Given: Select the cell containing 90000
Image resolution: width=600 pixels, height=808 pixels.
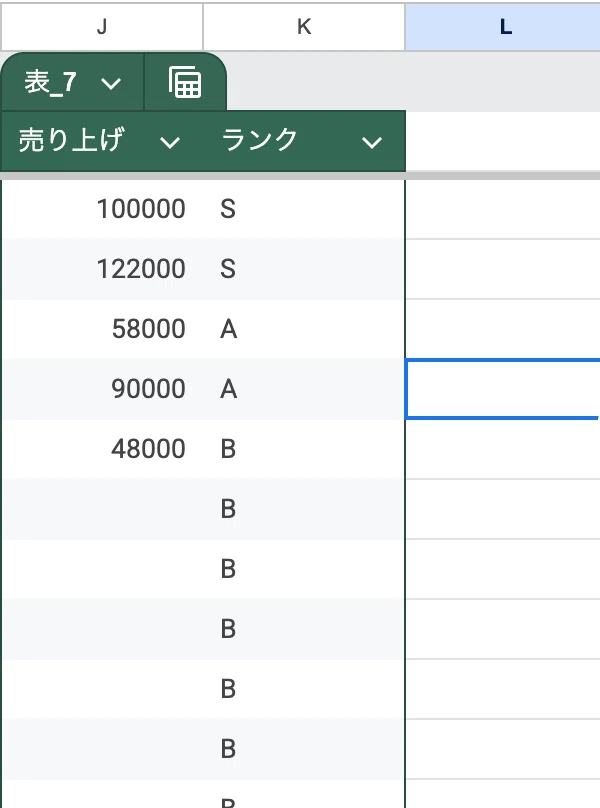Looking at the screenshot, I should point(102,389).
